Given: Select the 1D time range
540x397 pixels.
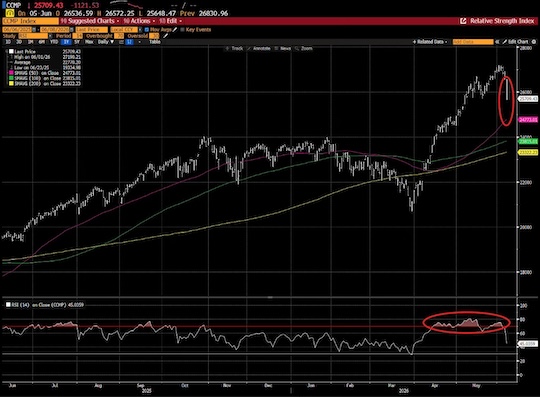Looking at the screenshot, I should [x=8, y=42].
